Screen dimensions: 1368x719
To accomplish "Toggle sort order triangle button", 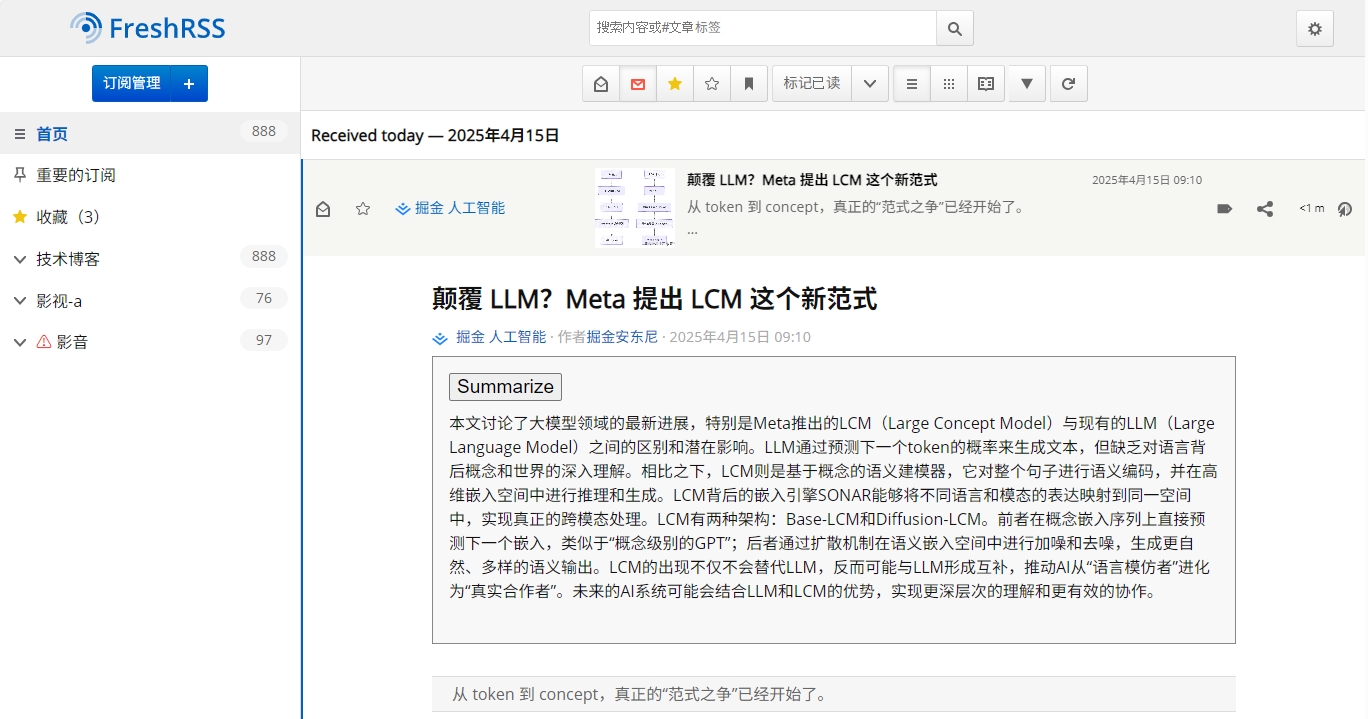I will (x=1027, y=84).
